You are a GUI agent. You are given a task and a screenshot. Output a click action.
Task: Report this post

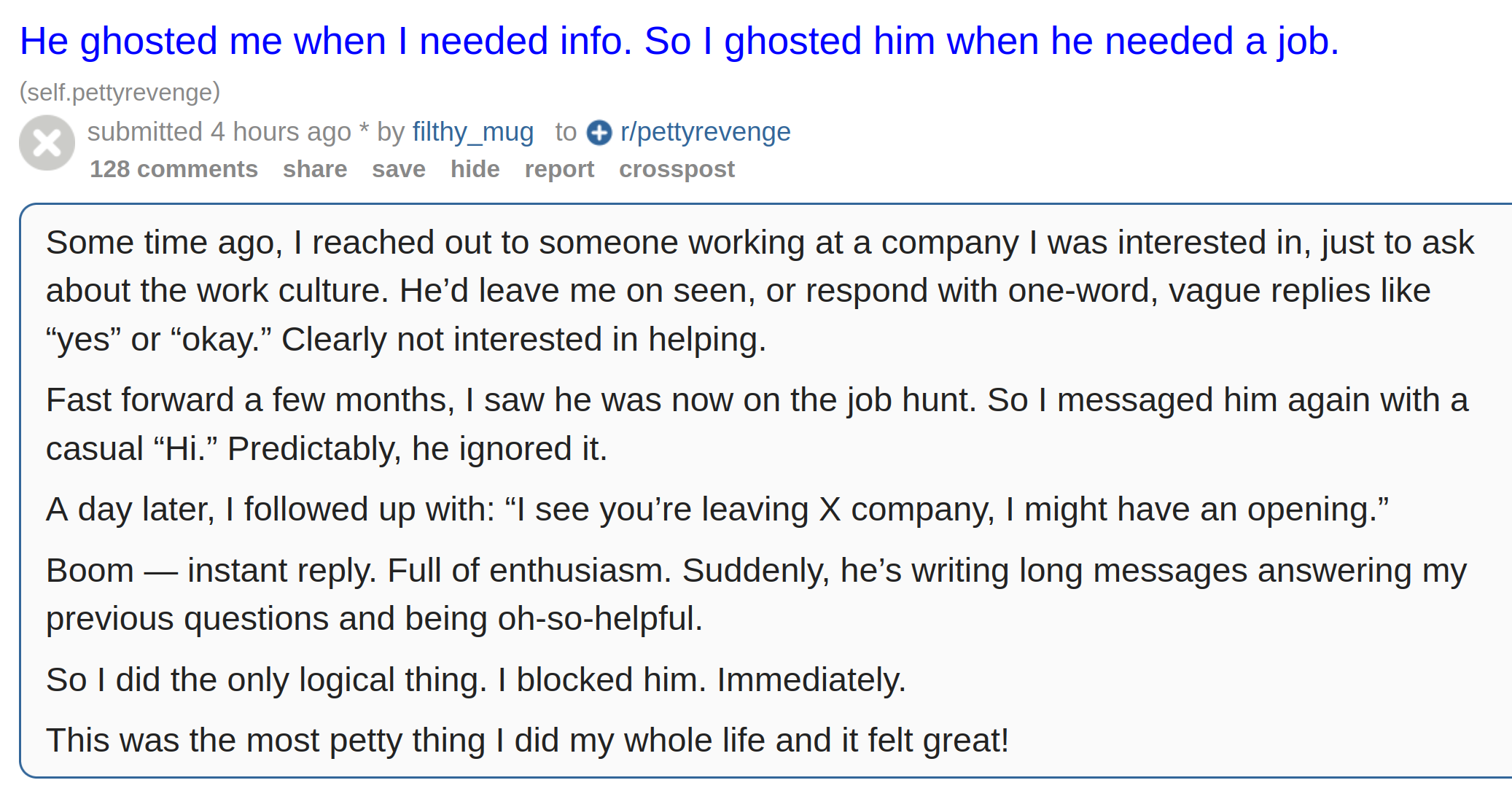pos(559,169)
